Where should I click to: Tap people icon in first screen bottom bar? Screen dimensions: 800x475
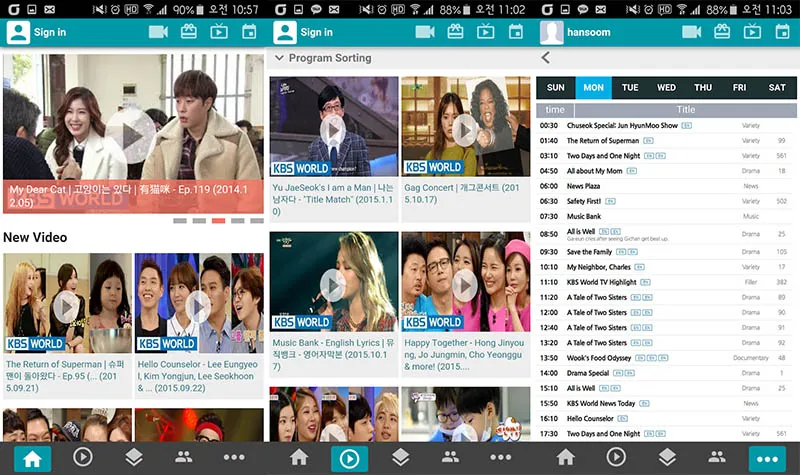[183, 457]
